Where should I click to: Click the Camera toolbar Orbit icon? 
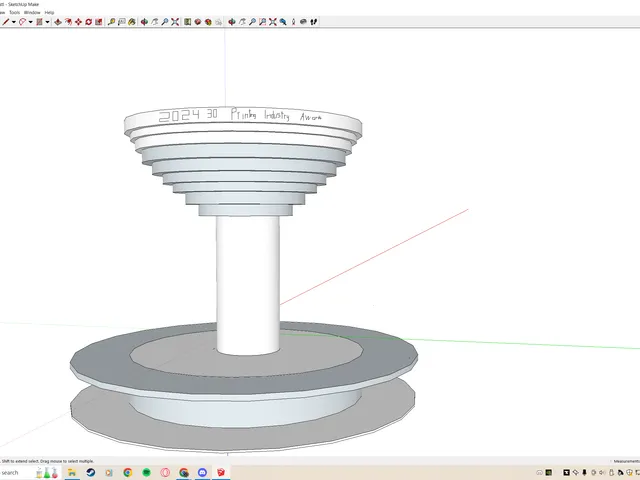point(231,22)
